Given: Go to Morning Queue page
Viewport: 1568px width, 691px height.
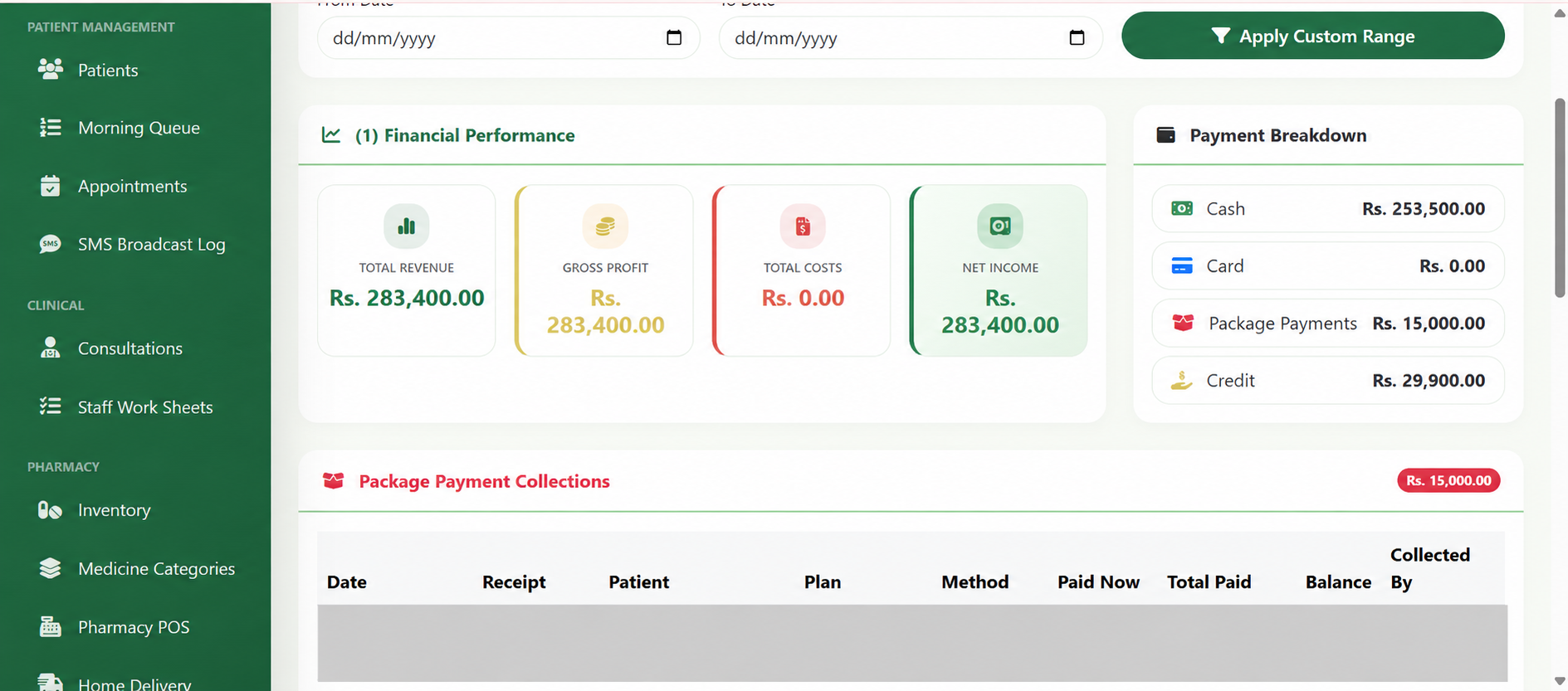Looking at the screenshot, I should [139, 128].
